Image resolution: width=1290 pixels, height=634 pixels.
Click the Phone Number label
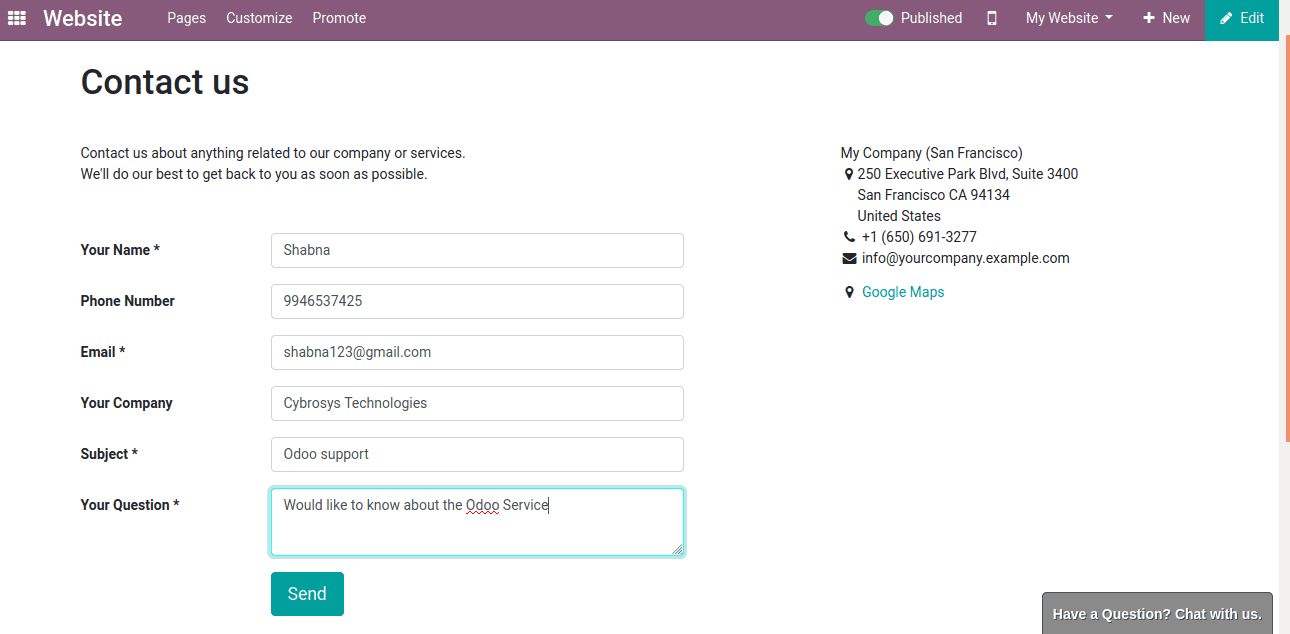pos(128,301)
